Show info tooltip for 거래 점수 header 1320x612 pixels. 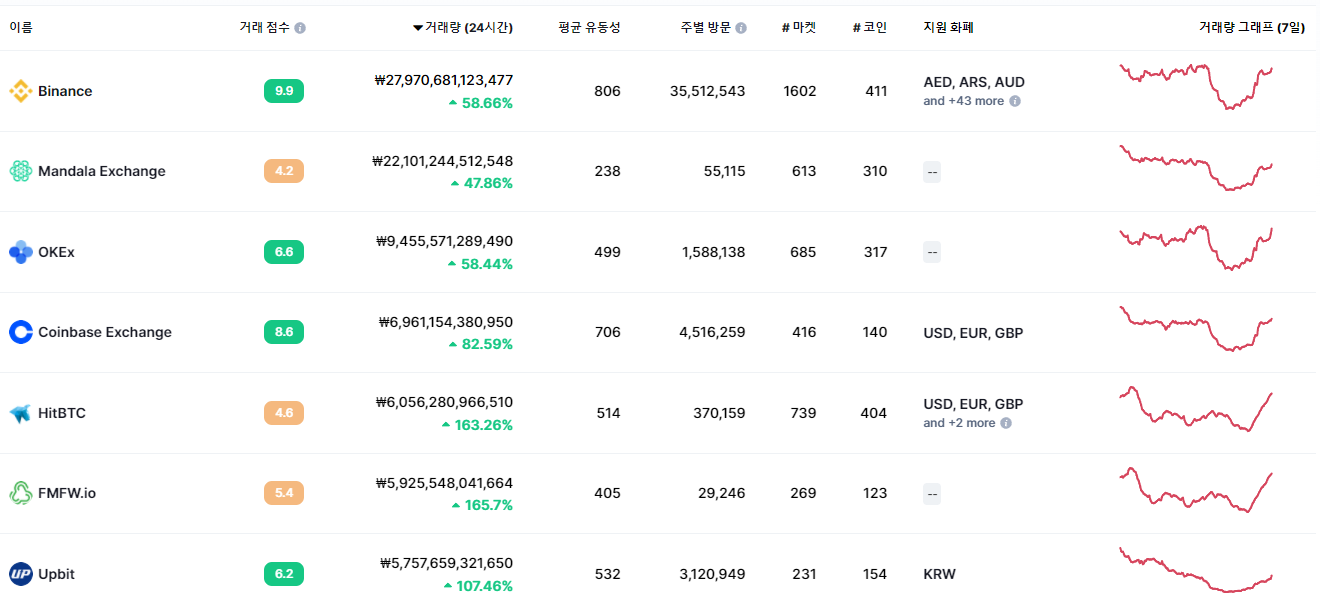click(300, 28)
